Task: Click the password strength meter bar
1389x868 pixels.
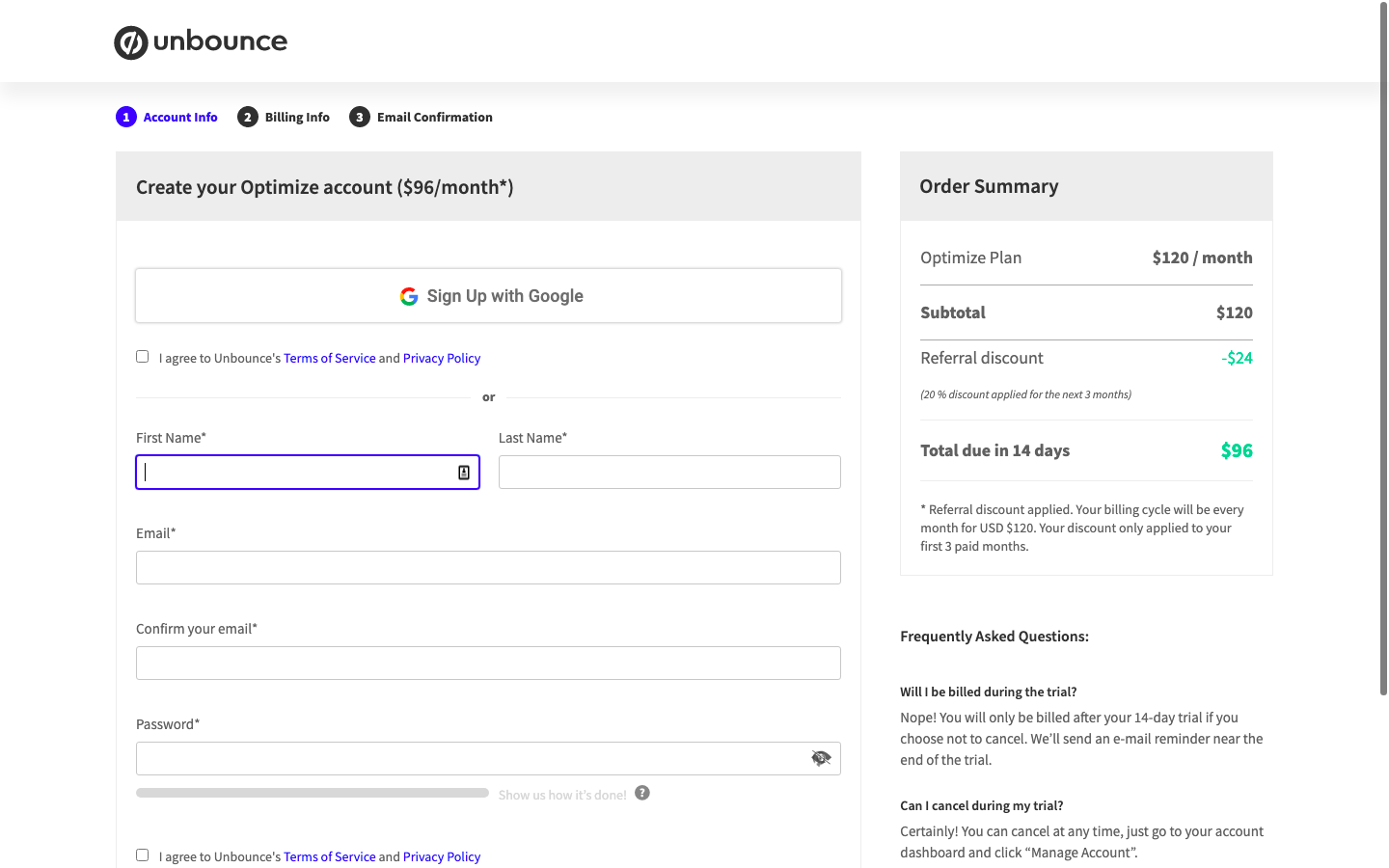Action: tap(313, 793)
